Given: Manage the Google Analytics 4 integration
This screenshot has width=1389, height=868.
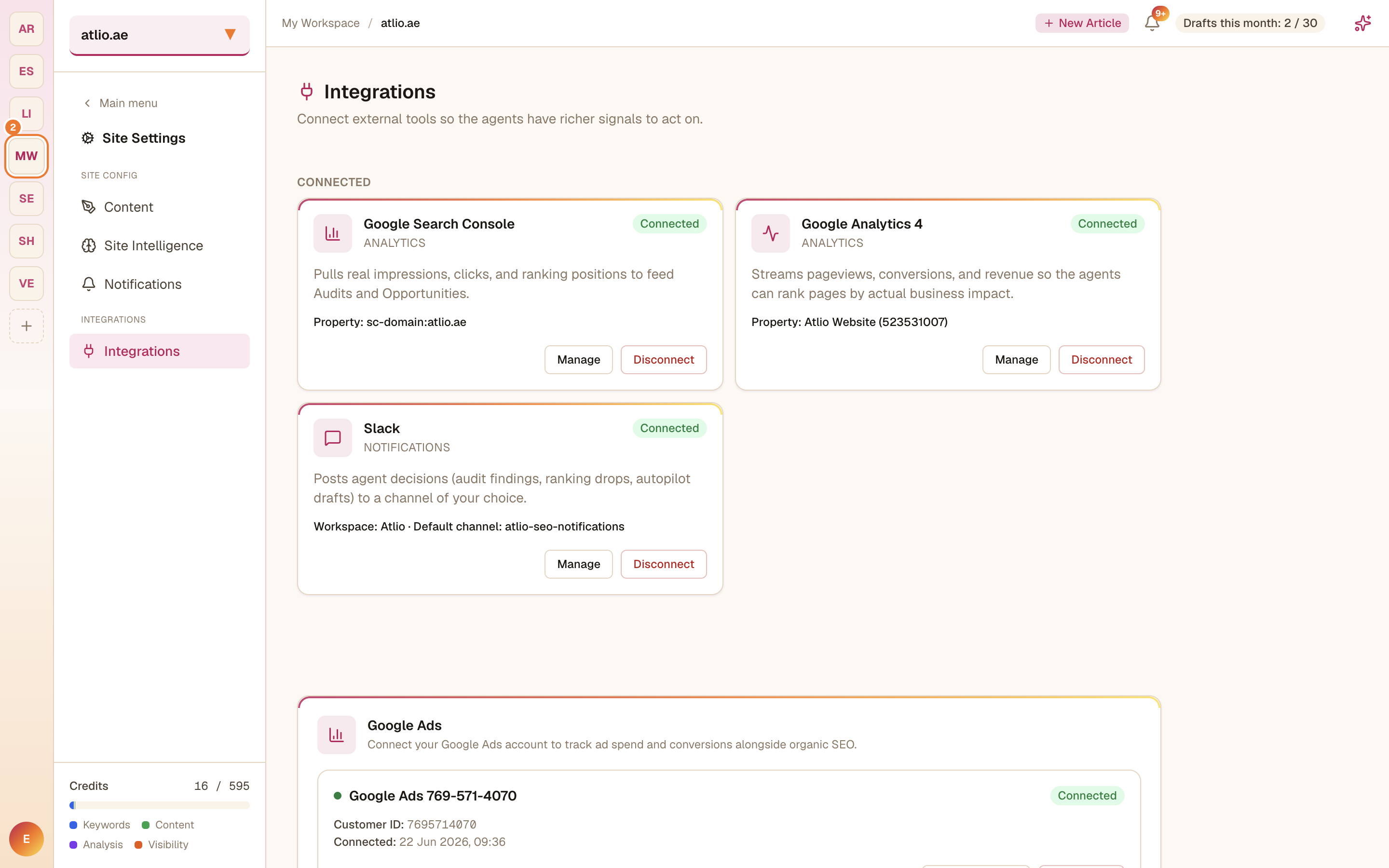Looking at the screenshot, I should (1016, 359).
